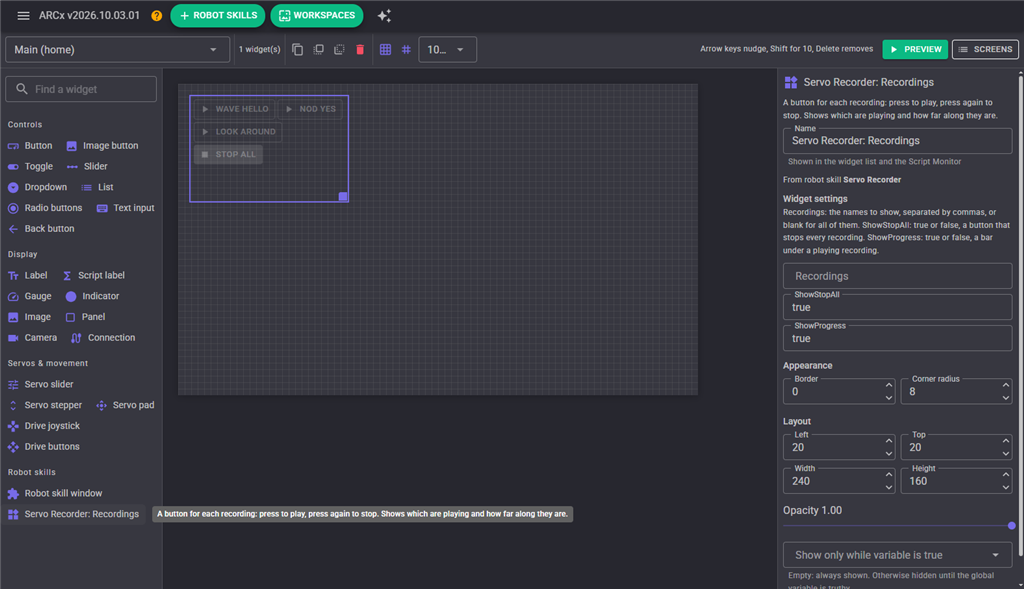Click STOP ALL button on canvas

tap(229, 155)
